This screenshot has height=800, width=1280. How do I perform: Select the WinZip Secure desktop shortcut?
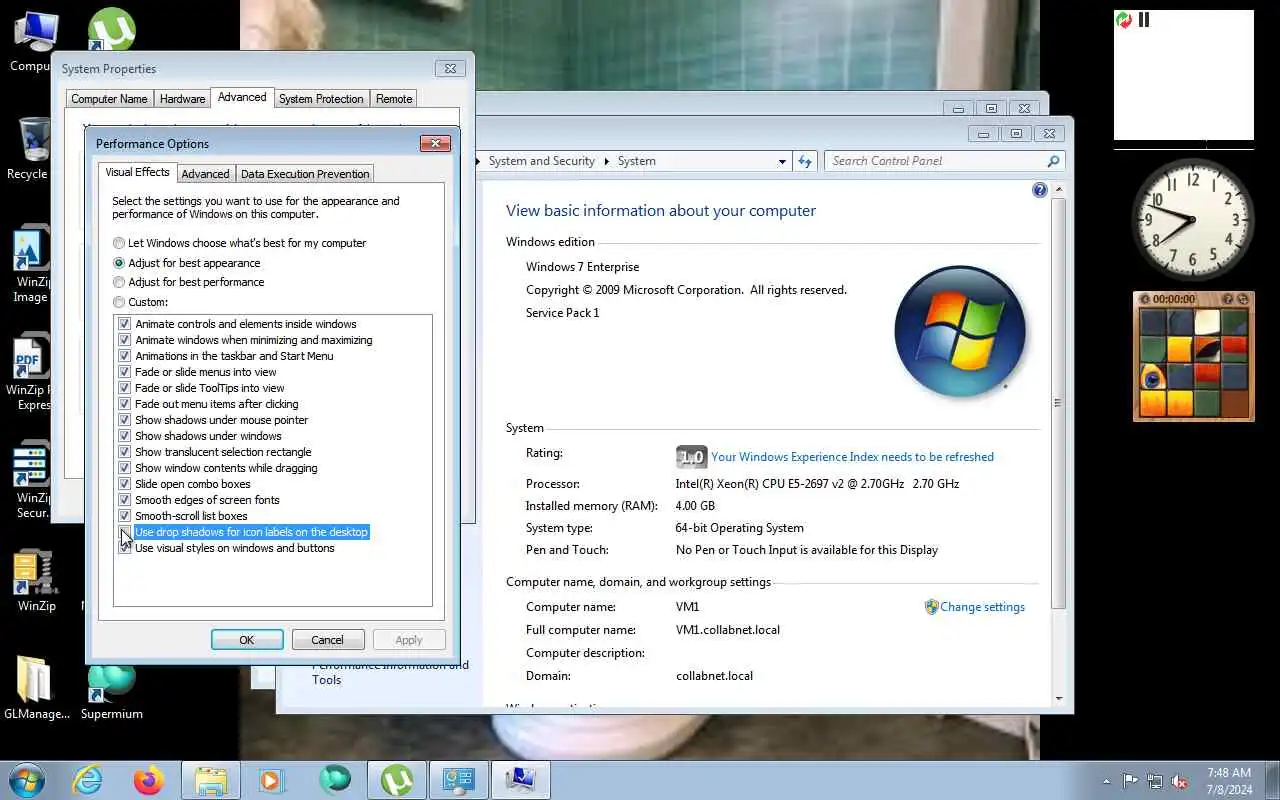32,482
